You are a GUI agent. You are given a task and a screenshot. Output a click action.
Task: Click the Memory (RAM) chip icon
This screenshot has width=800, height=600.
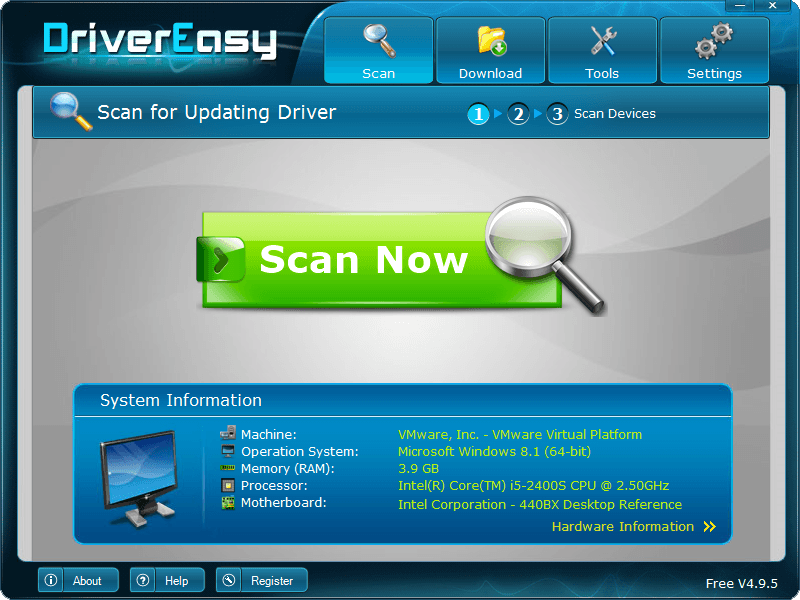(x=228, y=468)
